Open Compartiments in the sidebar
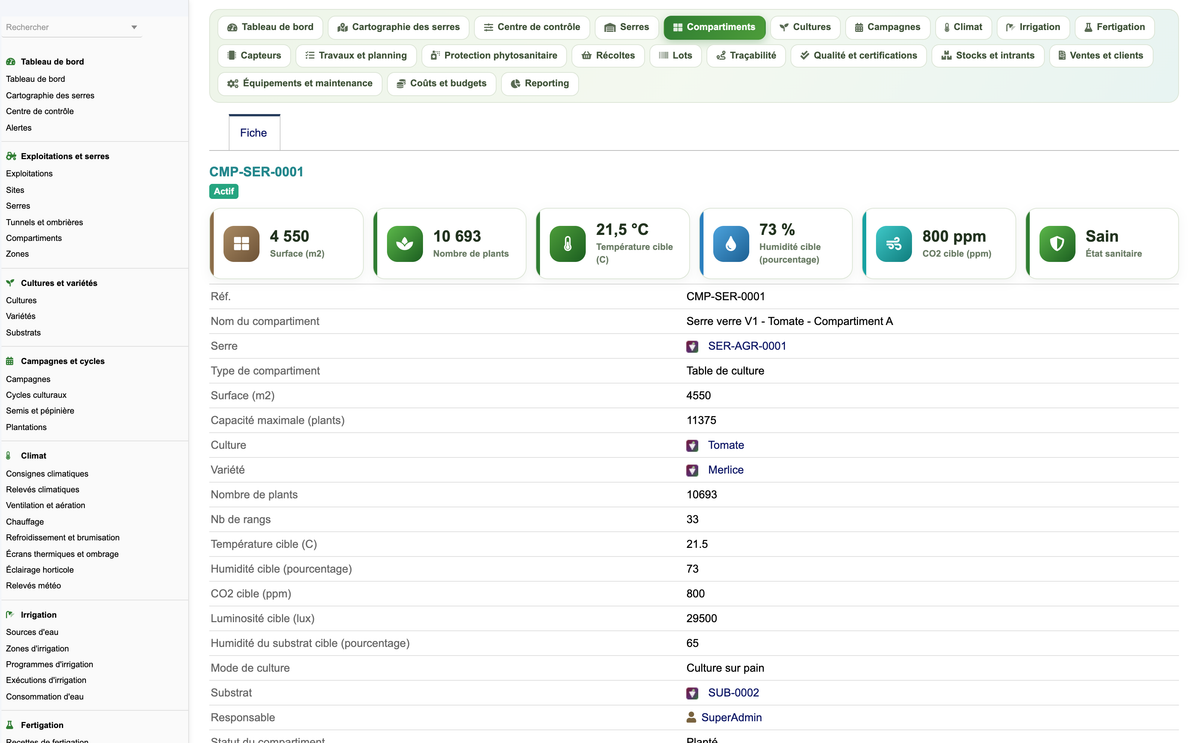The width and height of the screenshot is (1200, 743). tap(34, 238)
